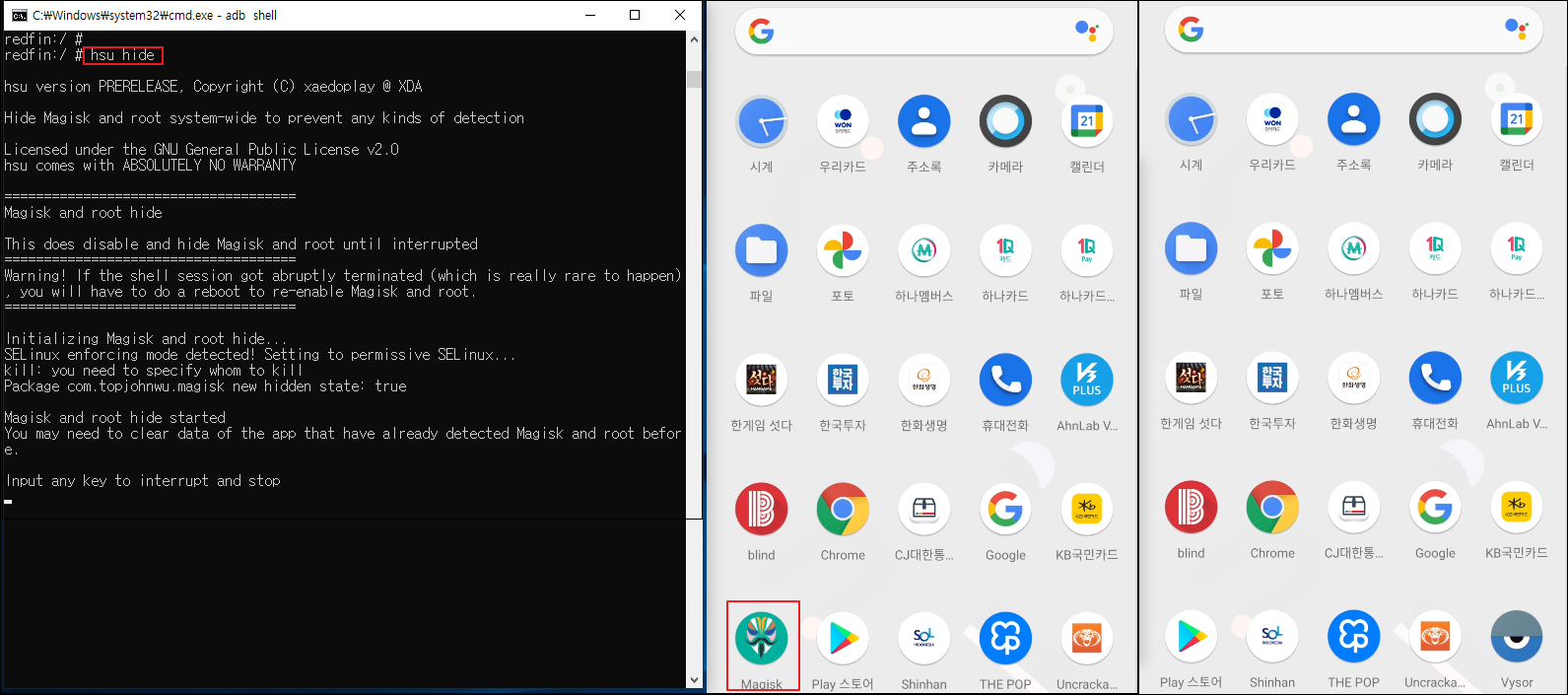Open 휴대전화 phone on the Magisk phone screen
The image size is (1568, 695).
coord(1005,380)
